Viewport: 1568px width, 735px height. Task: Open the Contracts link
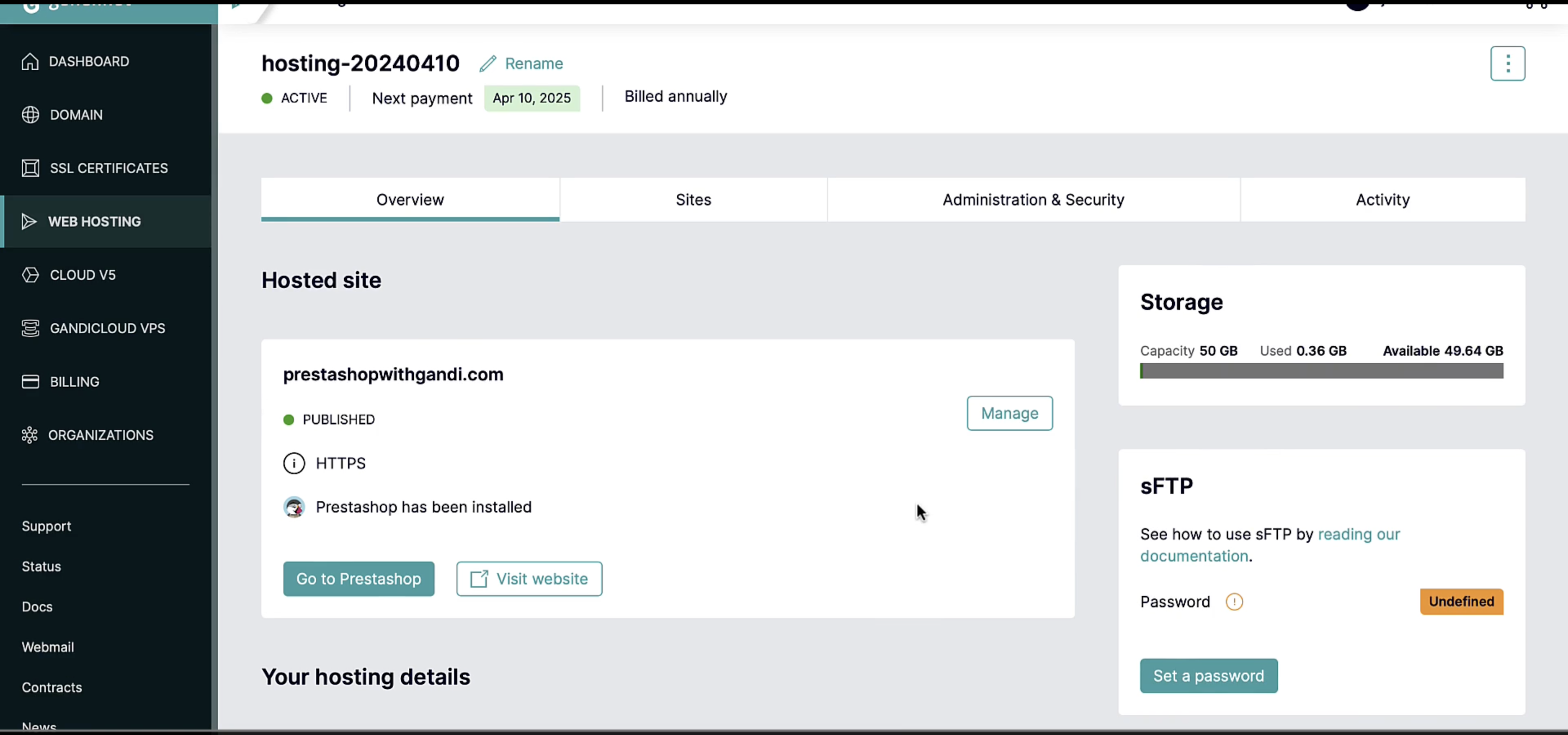coord(52,687)
